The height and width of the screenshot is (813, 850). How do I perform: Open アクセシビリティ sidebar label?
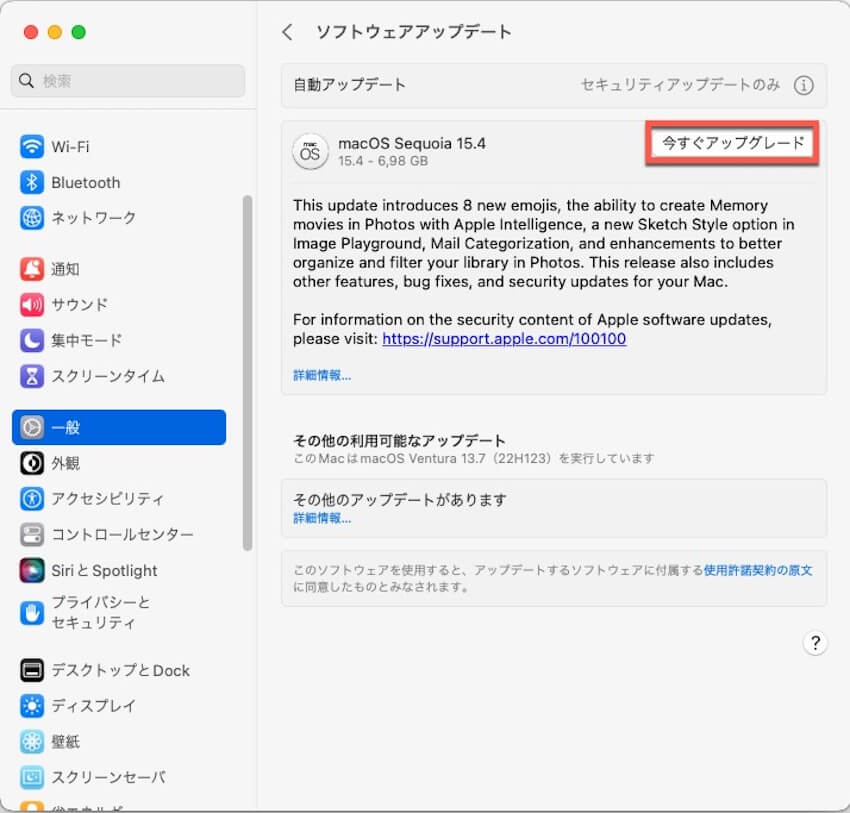click(x=107, y=499)
